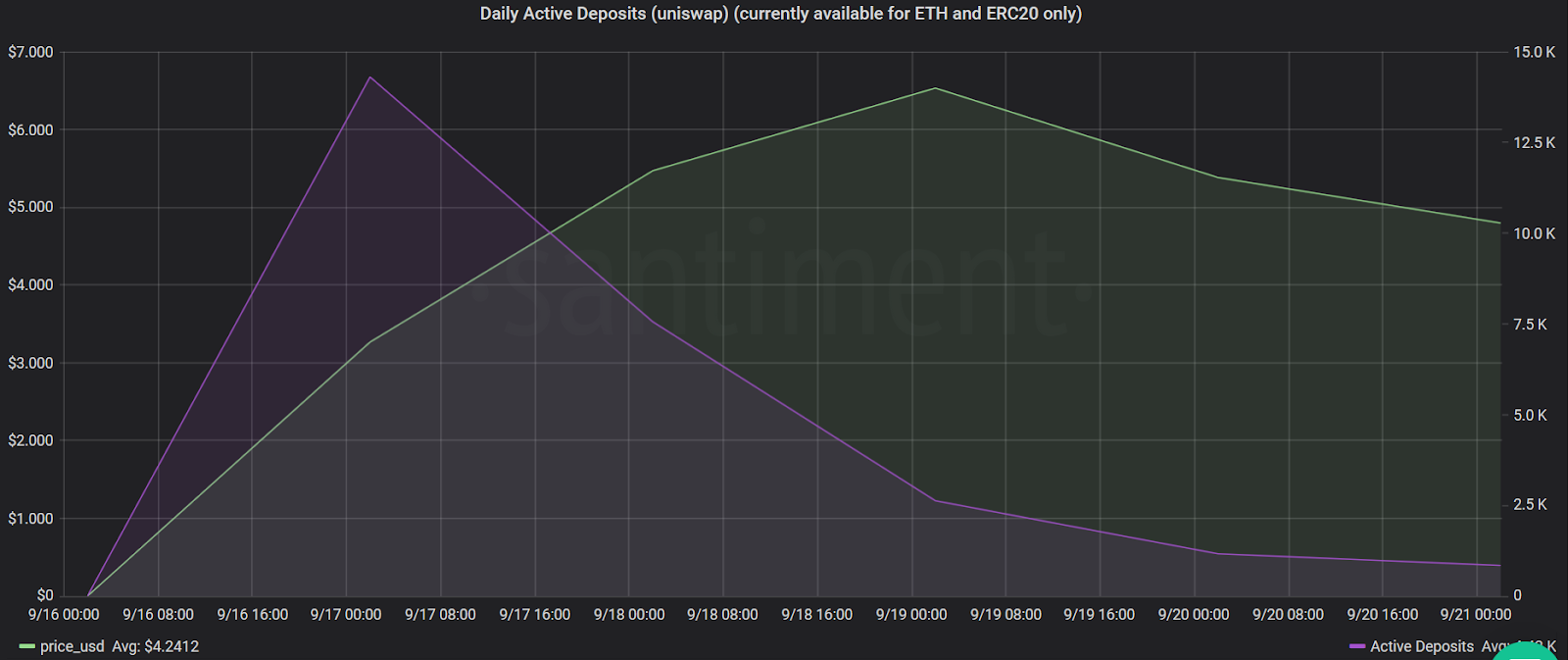This screenshot has height=660, width=1568.
Task: Click the $4.000 left axis label
Action: click(30, 284)
